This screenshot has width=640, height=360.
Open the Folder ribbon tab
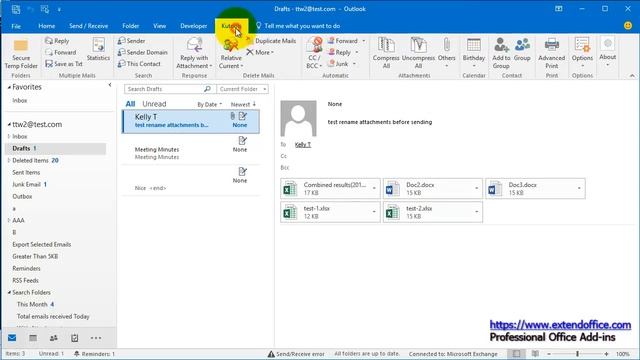pos(131,26)
